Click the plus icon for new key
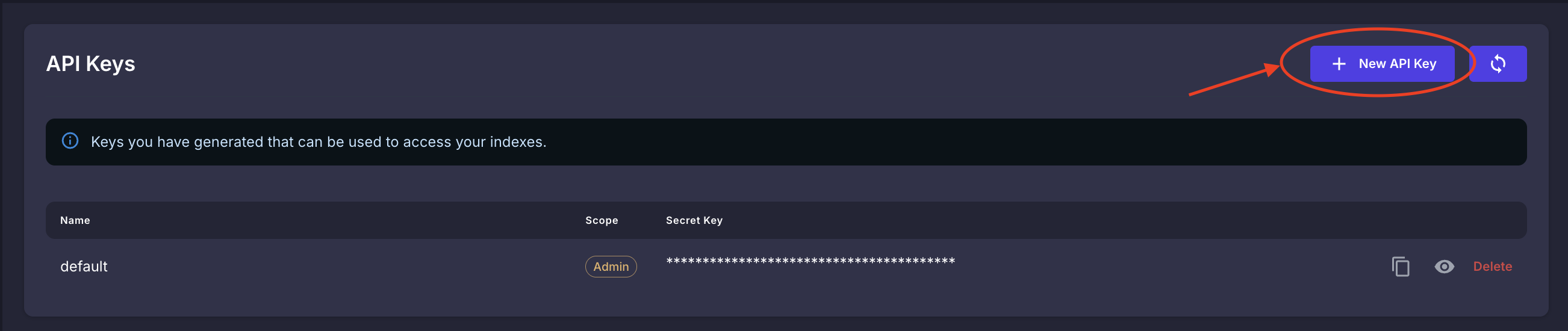The image size is (1568, 331). [x=1339, y=64]
